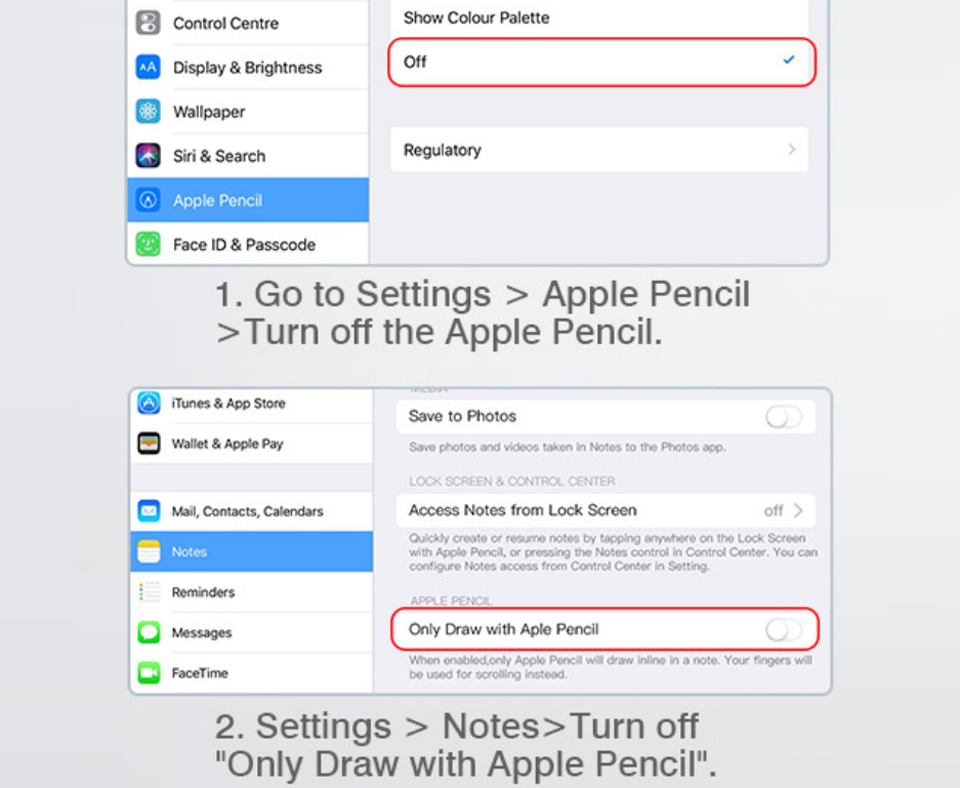Tap the Wallet & Apple Pay icon
The width and height of the screenshot is (960, 788).
click(149, 443)
